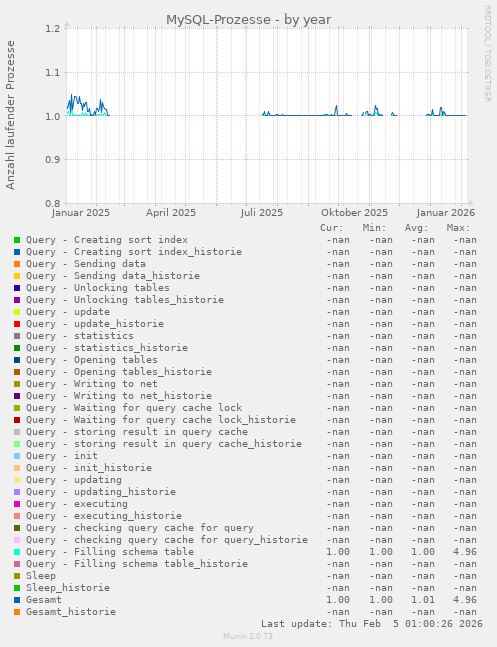Screen dimensions: 497x647
Task: Click the Cur: column header
Action: tap(332, 228)
